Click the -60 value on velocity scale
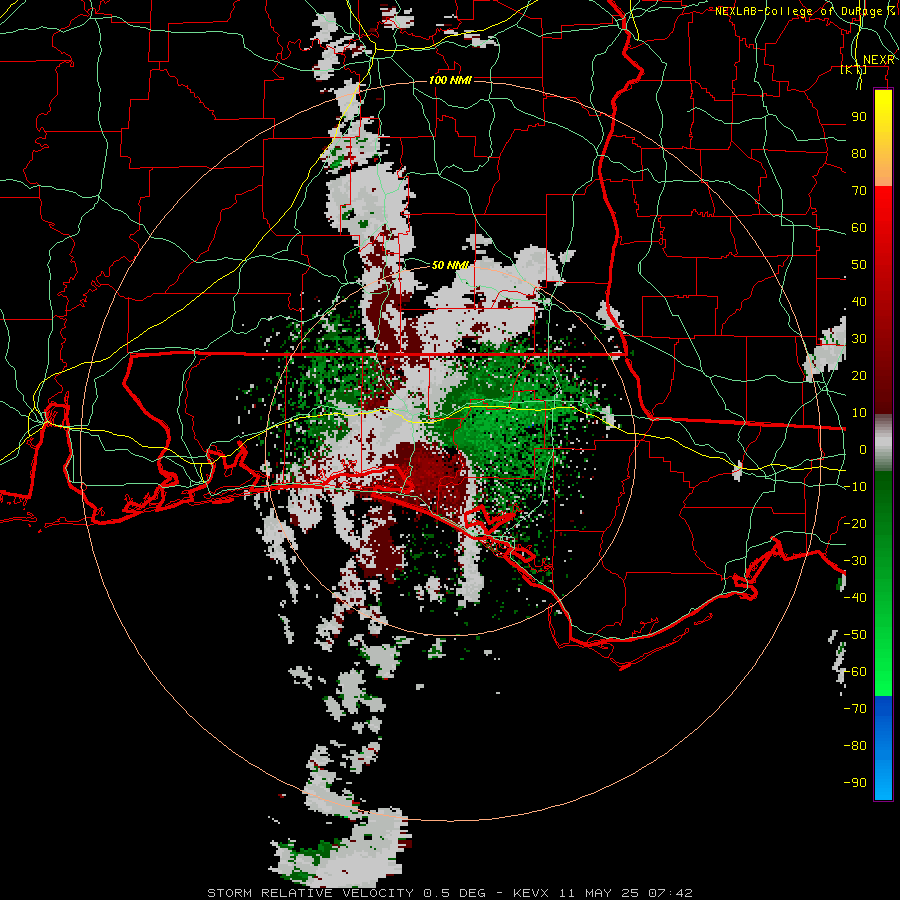Screen dimensions: 900x900 tap(855, 672)
